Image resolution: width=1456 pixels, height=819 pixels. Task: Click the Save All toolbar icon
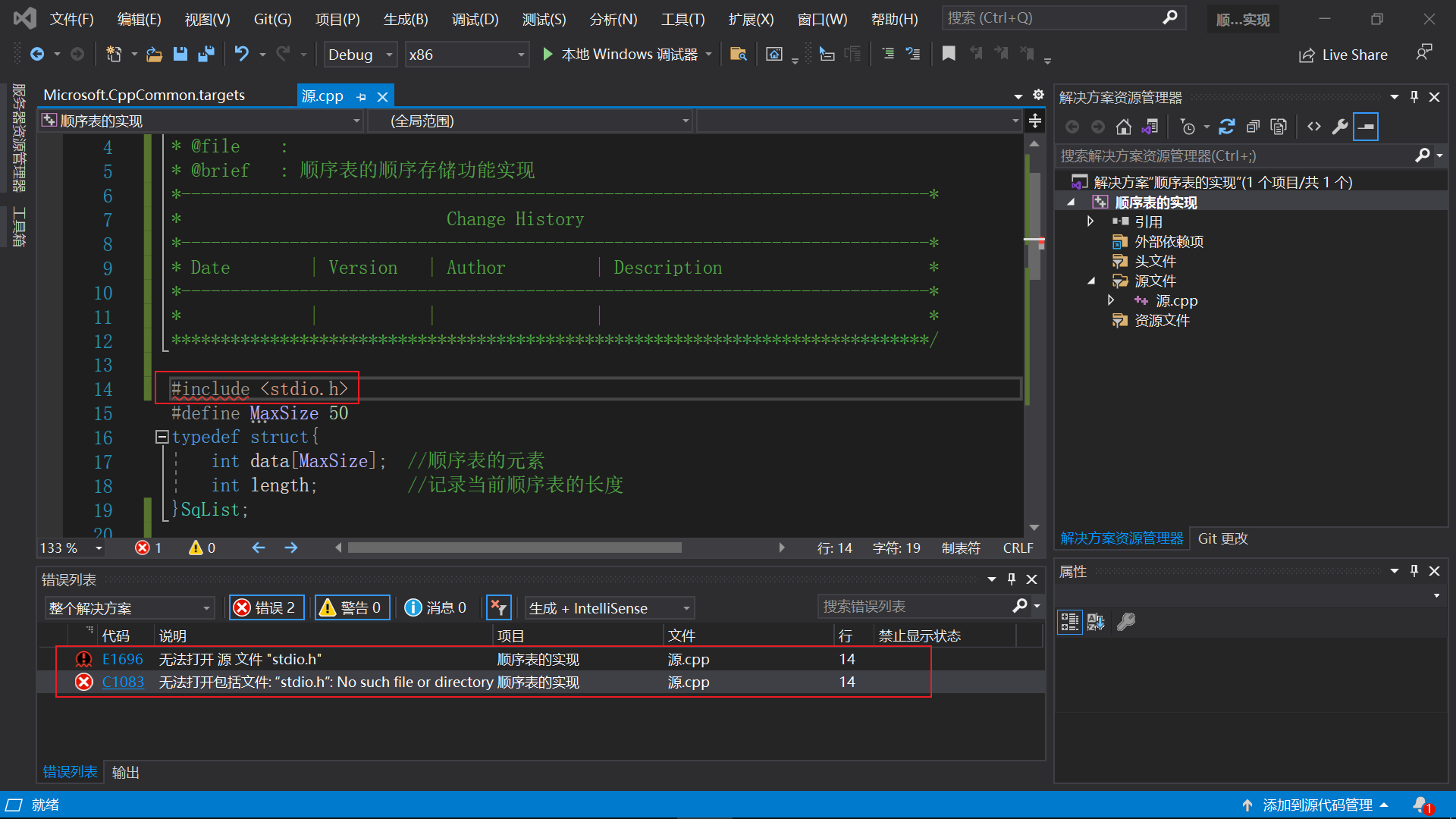206,54
